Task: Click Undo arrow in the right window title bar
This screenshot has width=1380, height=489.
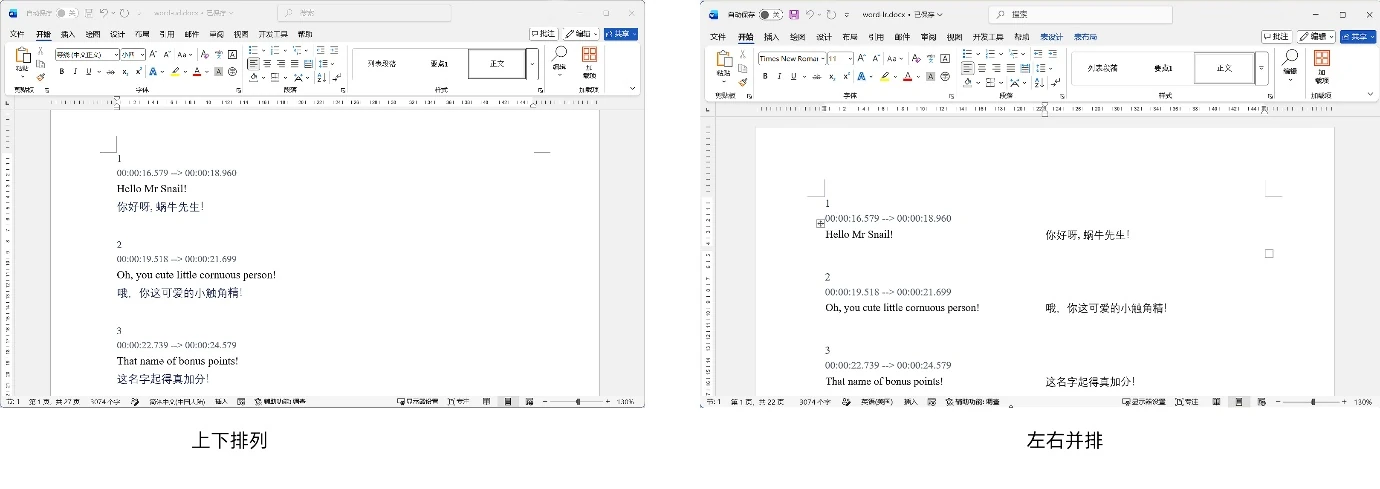Action: pos(812,15)
